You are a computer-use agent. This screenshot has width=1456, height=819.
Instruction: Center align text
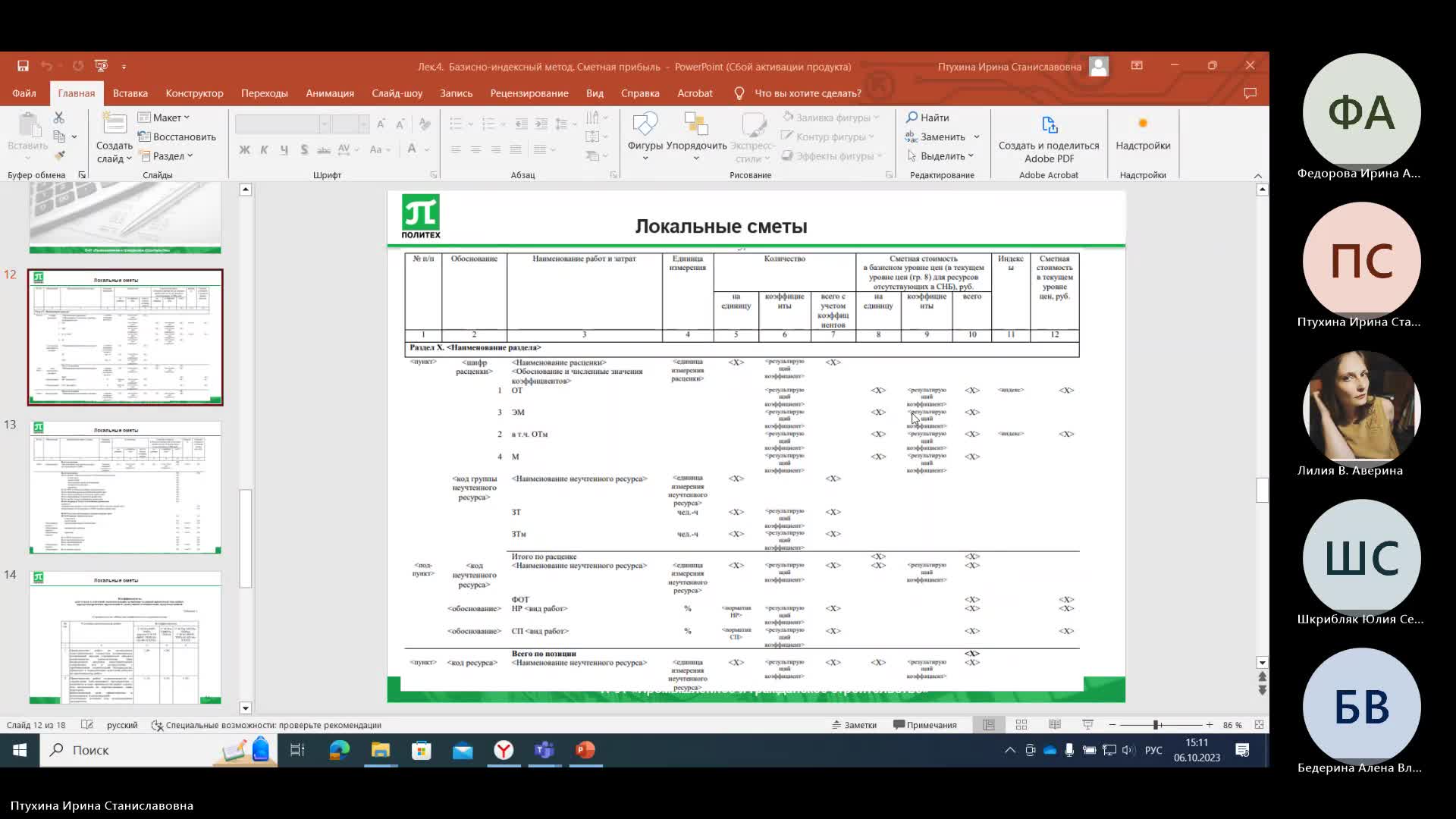[475, 149]
